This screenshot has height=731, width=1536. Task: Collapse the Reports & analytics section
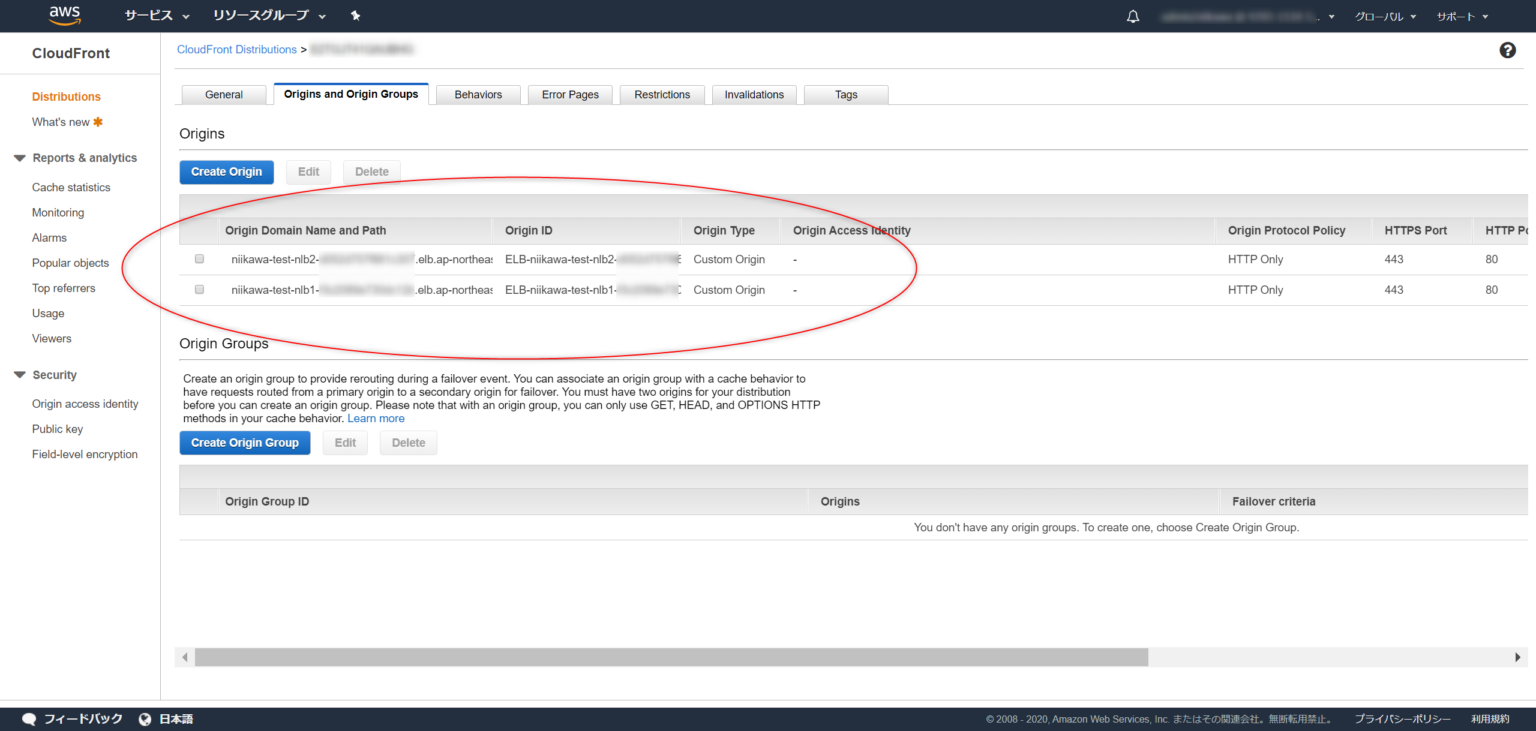click(x=20, y=158)
